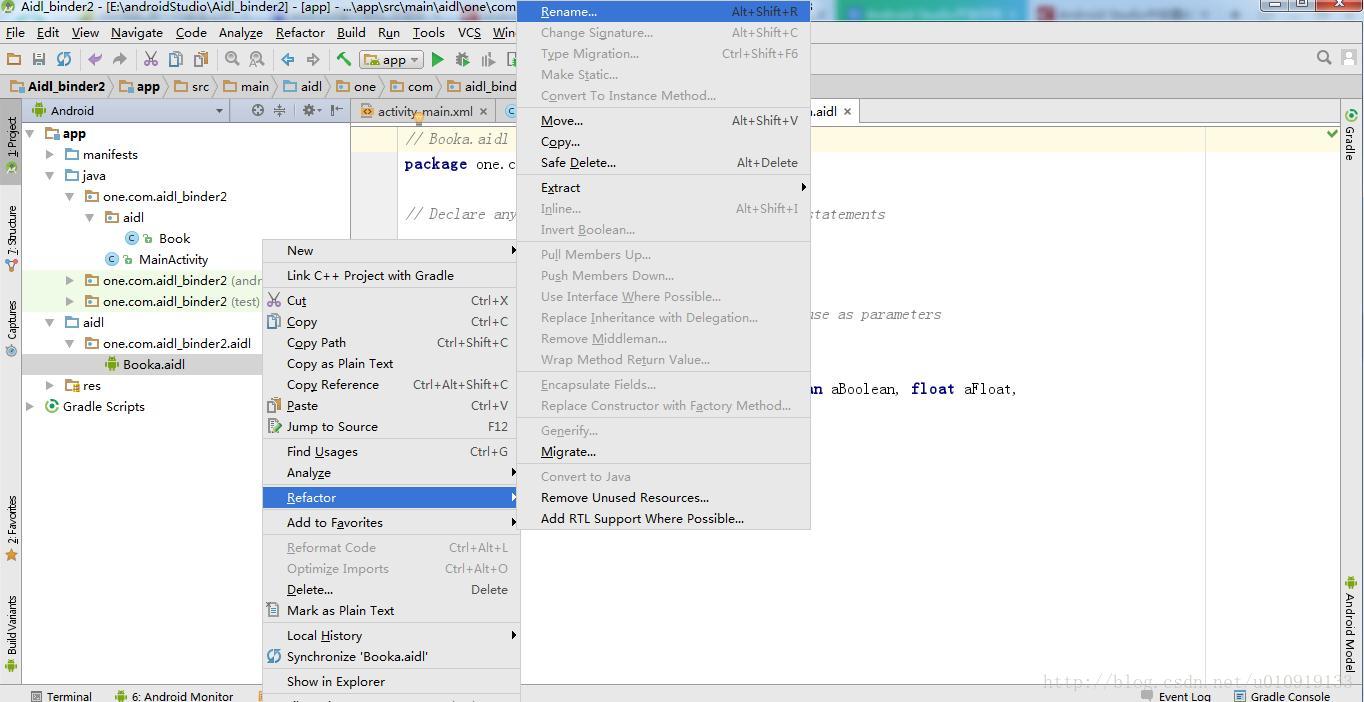Click the Paste toolbar icon
The image size is (1364, 702).
click(x=201, y=60)
